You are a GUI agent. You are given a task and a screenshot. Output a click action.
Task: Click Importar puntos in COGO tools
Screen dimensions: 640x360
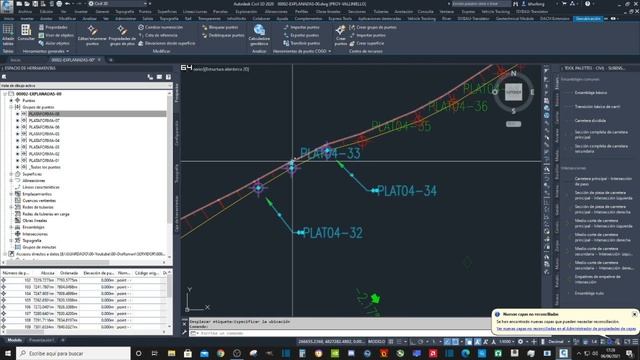point(301,27)
